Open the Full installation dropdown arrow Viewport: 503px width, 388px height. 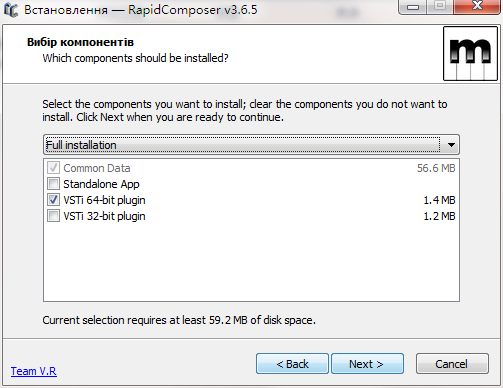pyautogui.click(x=451, y=145)
